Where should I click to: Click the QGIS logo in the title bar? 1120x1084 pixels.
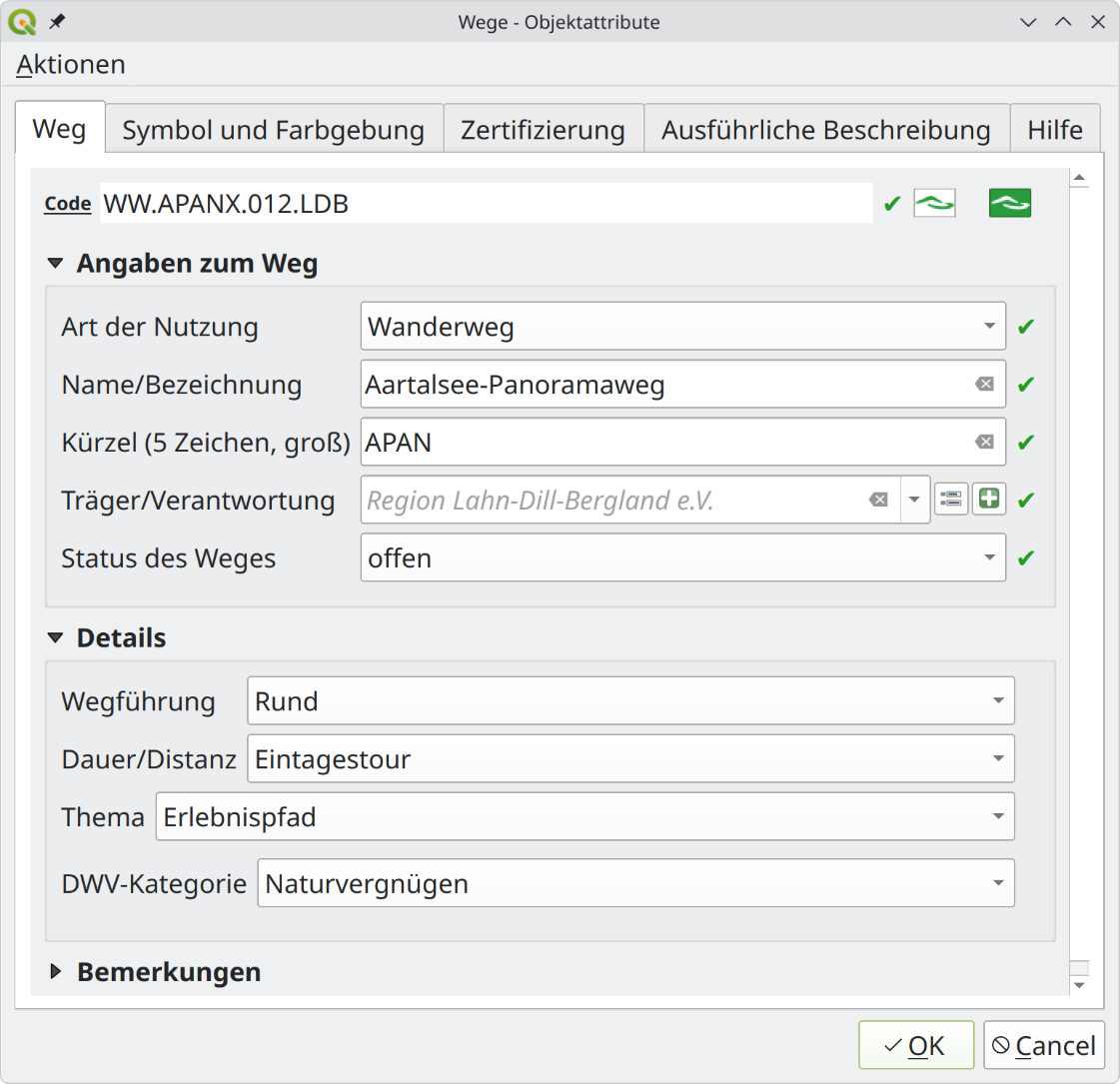click(22, 22)
